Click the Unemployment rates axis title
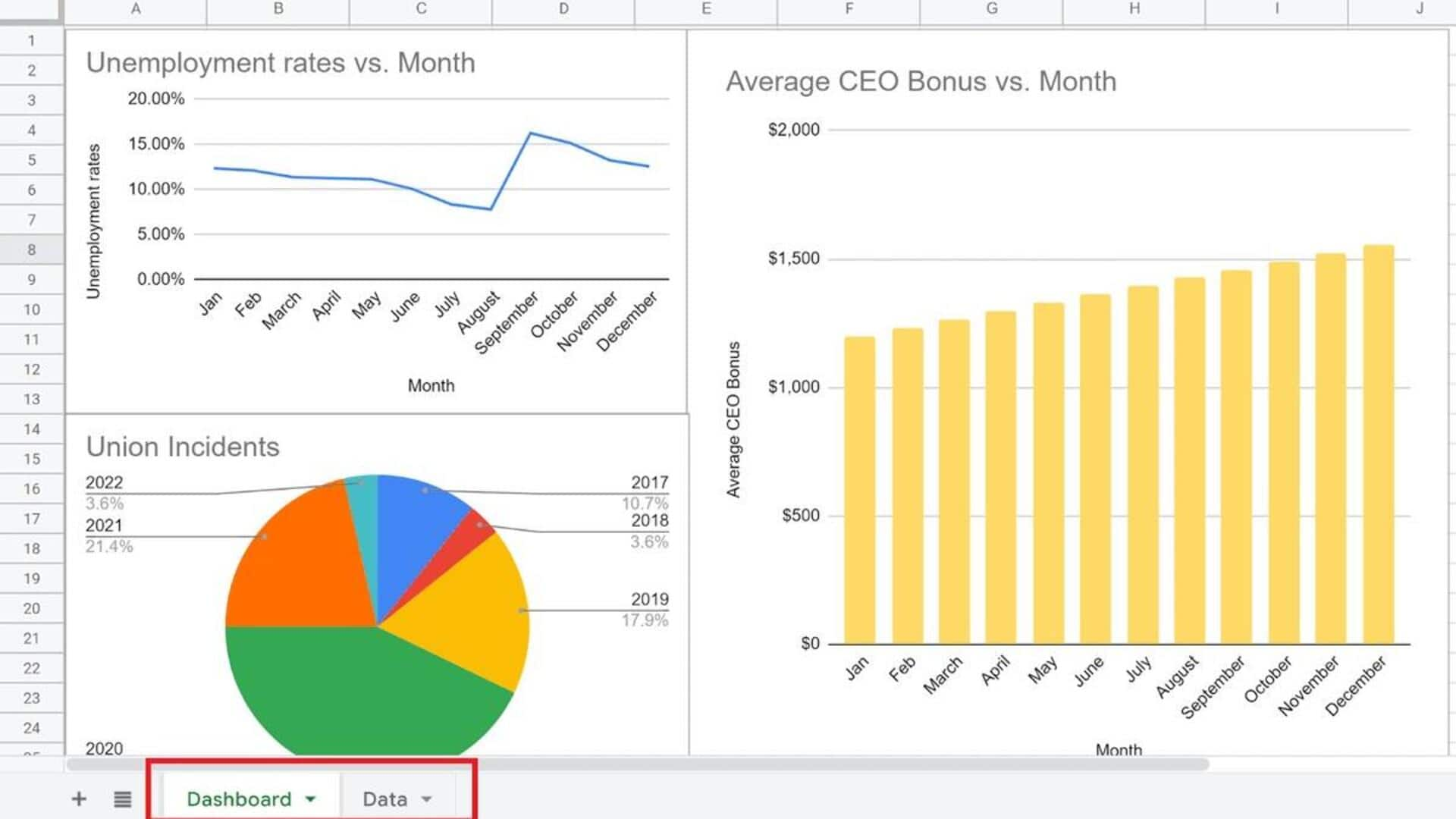The width and height of the screenshot is (1456, 819). 93,221
